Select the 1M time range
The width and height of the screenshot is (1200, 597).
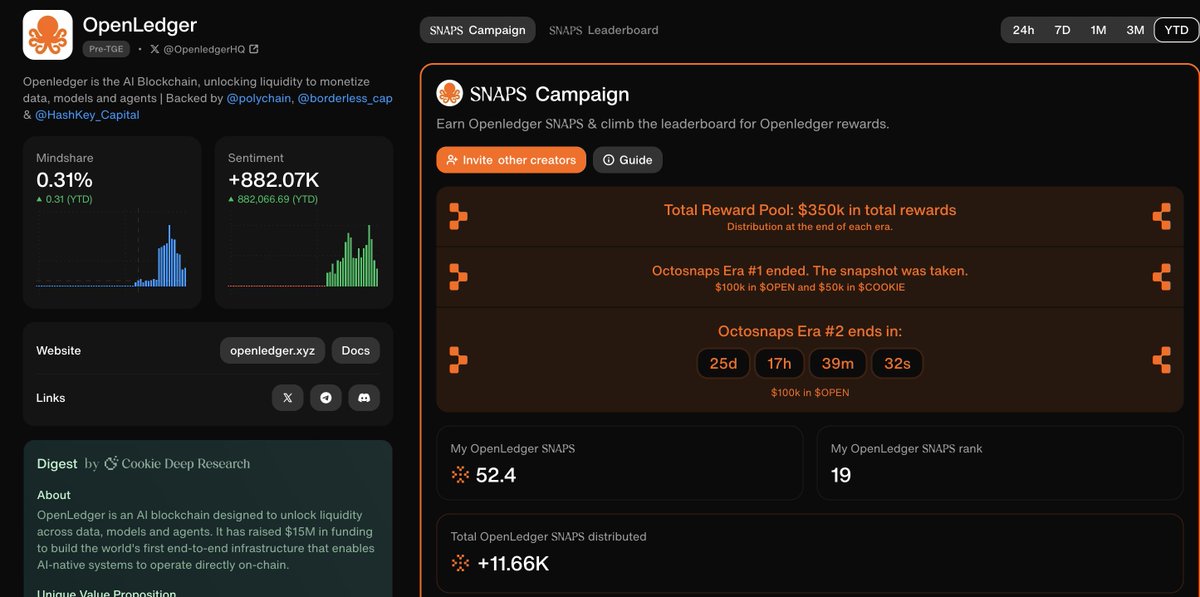[1098, 30]
